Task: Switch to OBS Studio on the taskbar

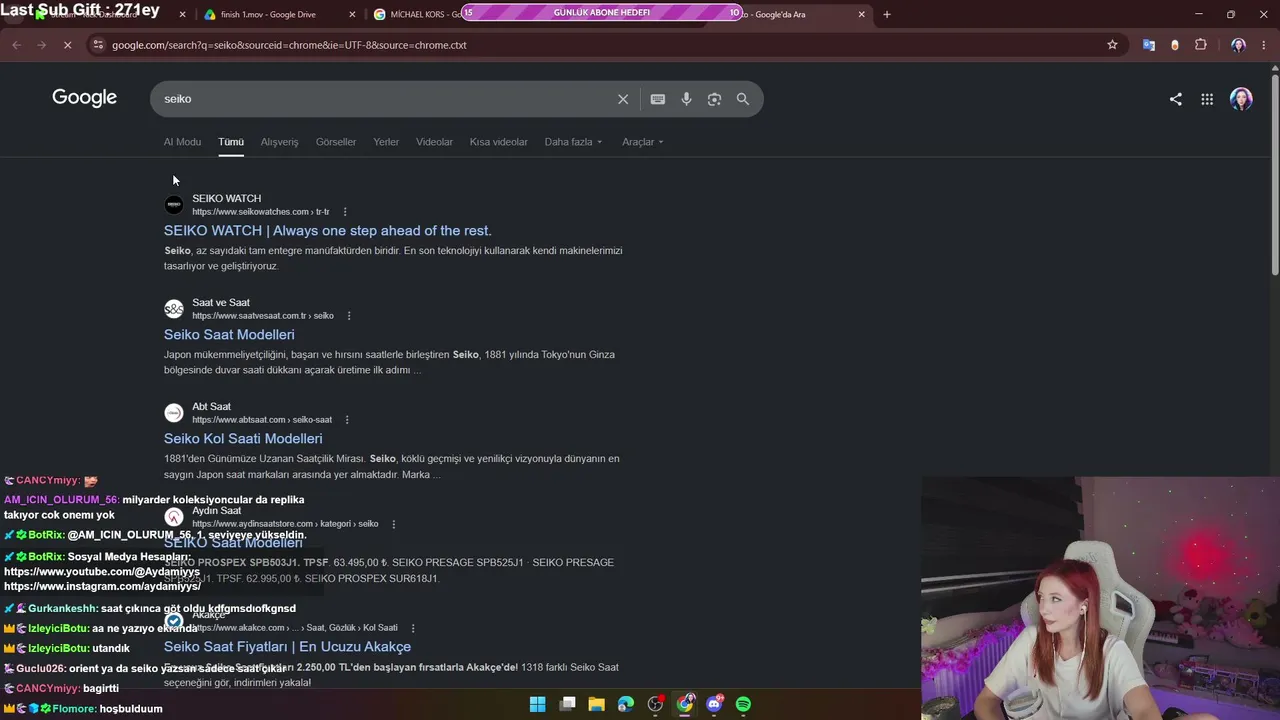Action: click(655, 704)
